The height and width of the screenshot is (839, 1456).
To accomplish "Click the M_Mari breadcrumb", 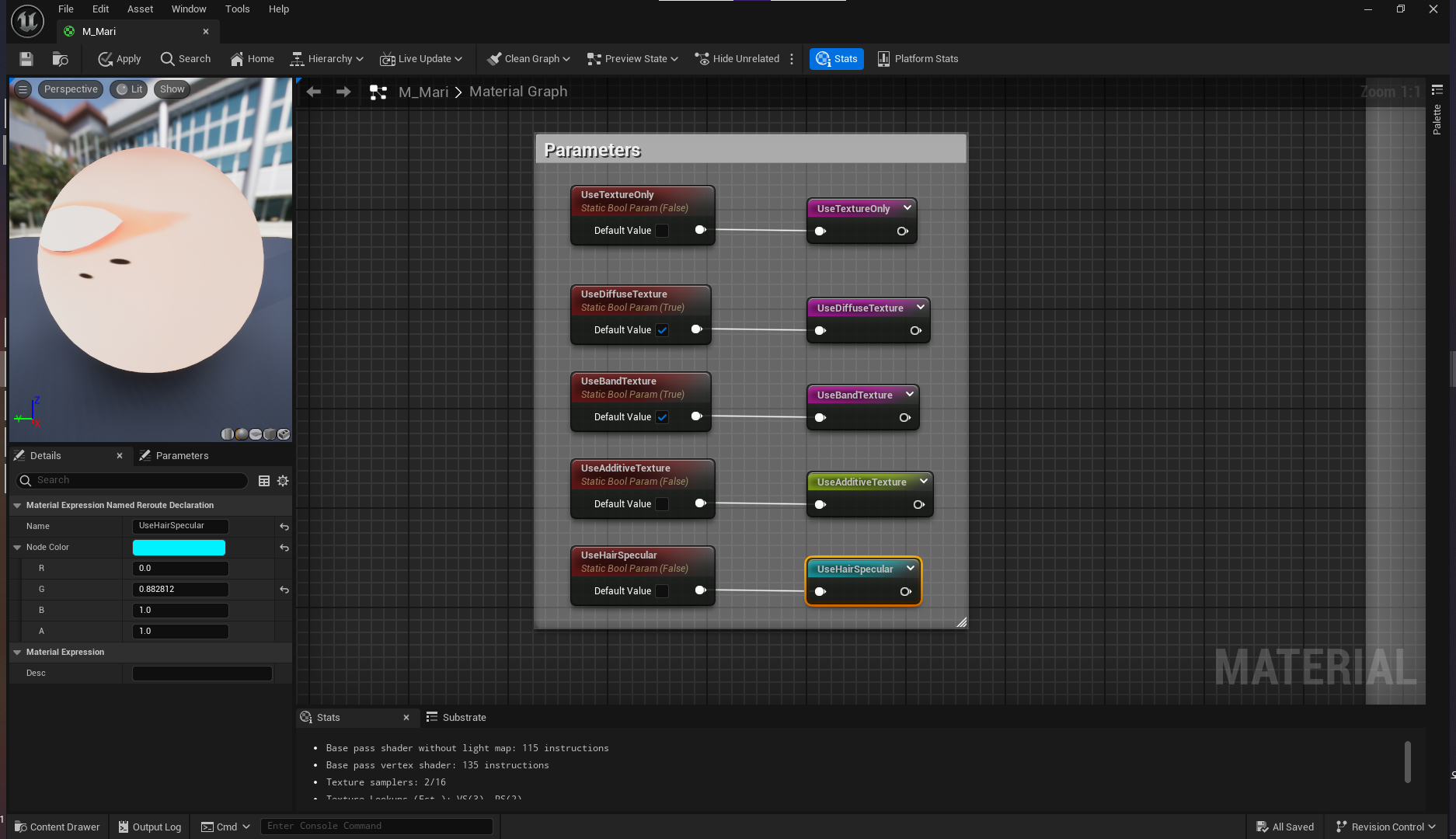I will click(423, 92).
